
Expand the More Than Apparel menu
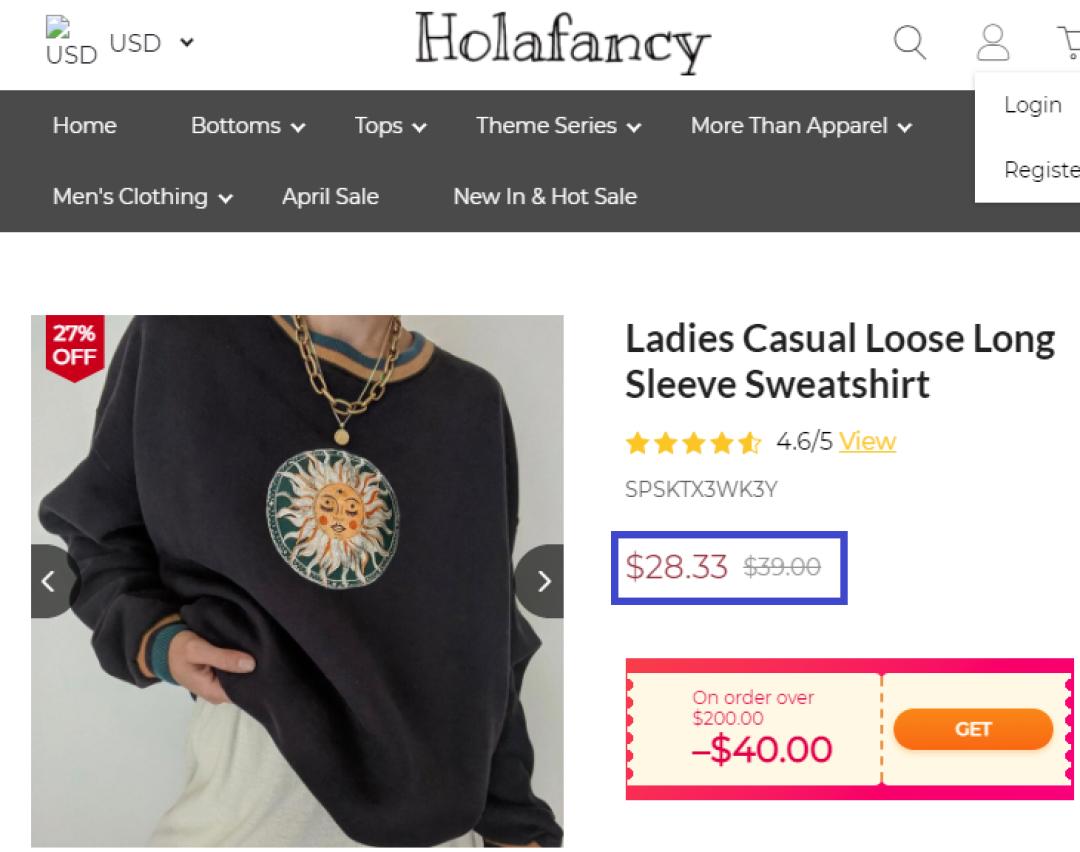click(x=801, y=126)
